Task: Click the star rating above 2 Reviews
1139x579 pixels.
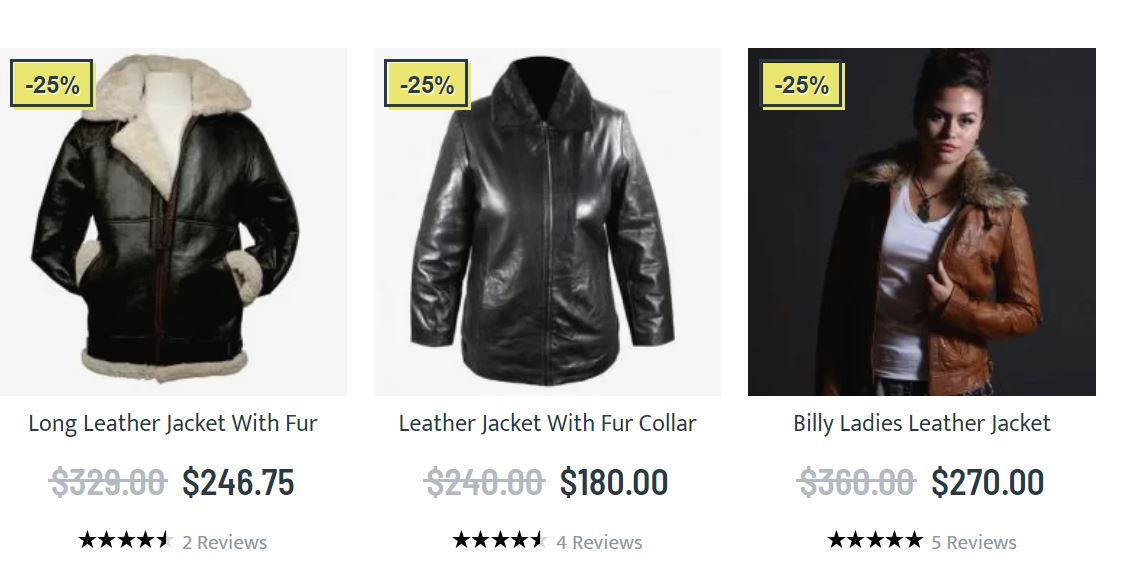Action: pyautogui.click(x=125, y=541)
